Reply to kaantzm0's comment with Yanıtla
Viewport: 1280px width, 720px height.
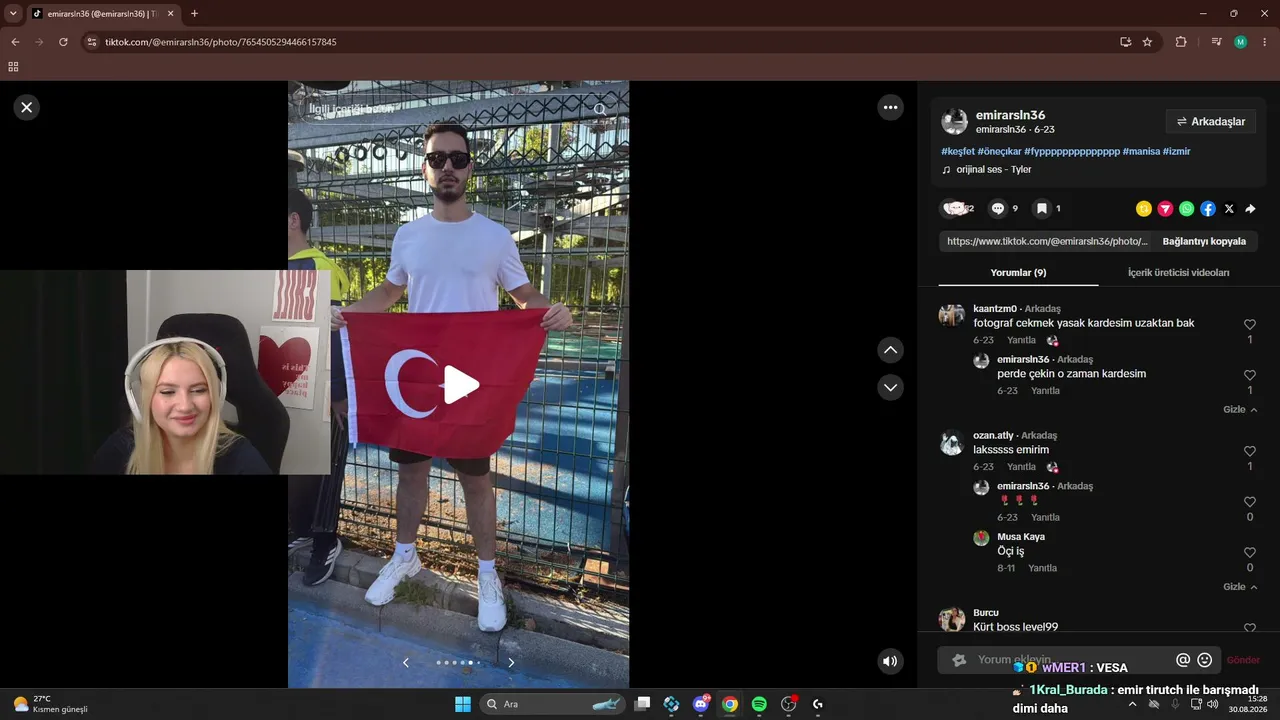tap(1021, 341)
